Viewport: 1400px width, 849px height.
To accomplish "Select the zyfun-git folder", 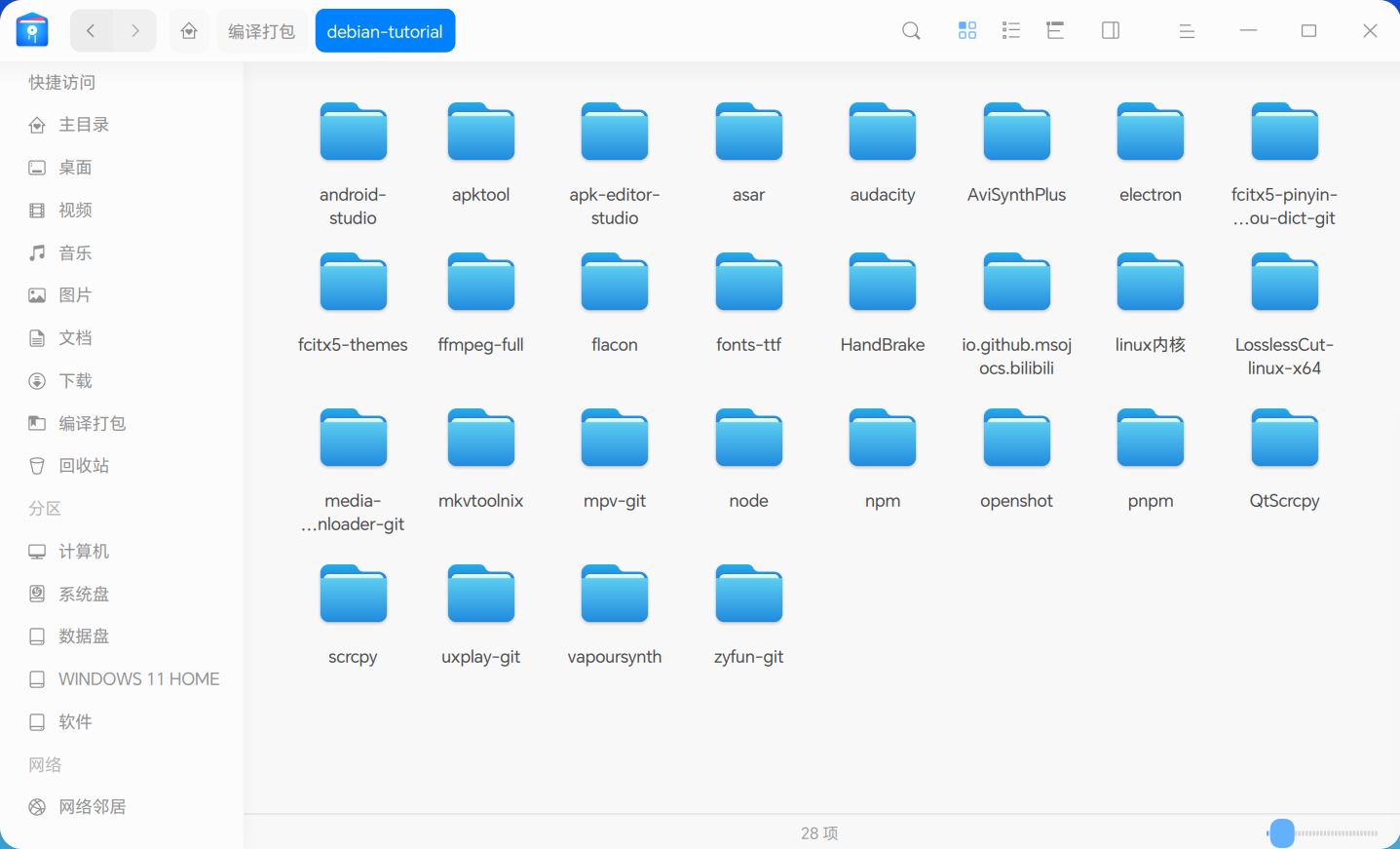I will coord(749,614).
